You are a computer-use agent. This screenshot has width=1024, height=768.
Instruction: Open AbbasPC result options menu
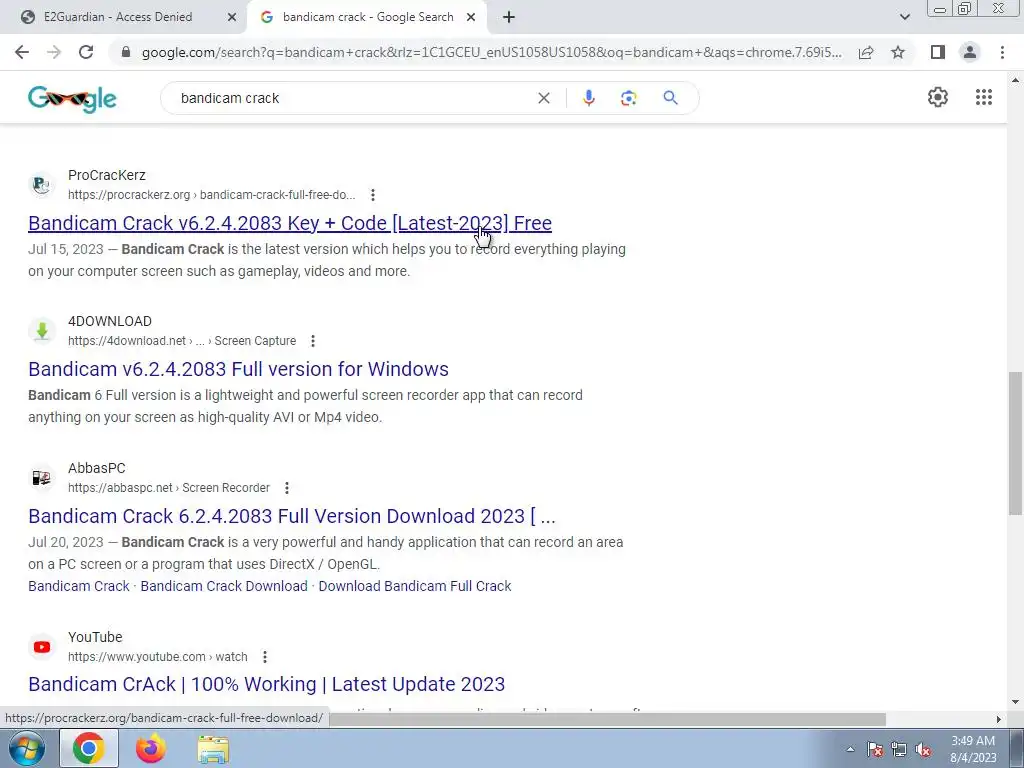click(x=286, y=488)
